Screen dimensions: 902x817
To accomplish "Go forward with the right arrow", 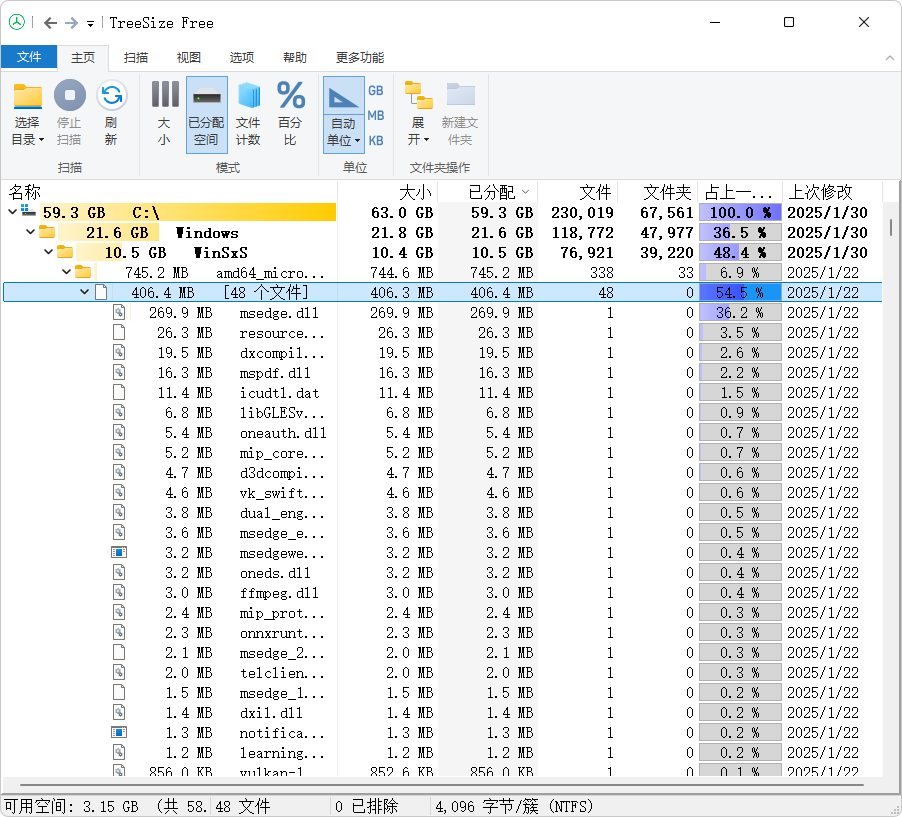I will point(71,23).
